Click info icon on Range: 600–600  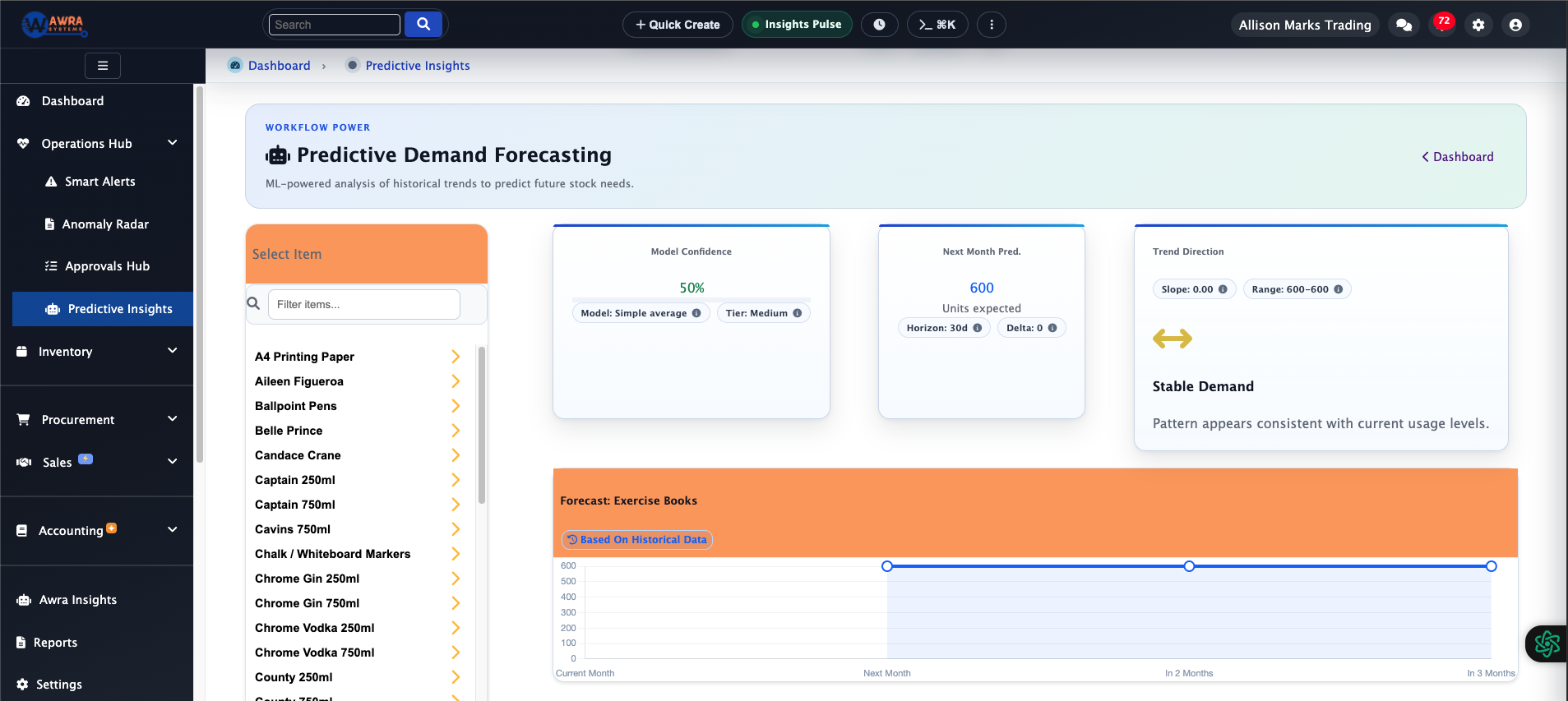[x=1339, y=289]
